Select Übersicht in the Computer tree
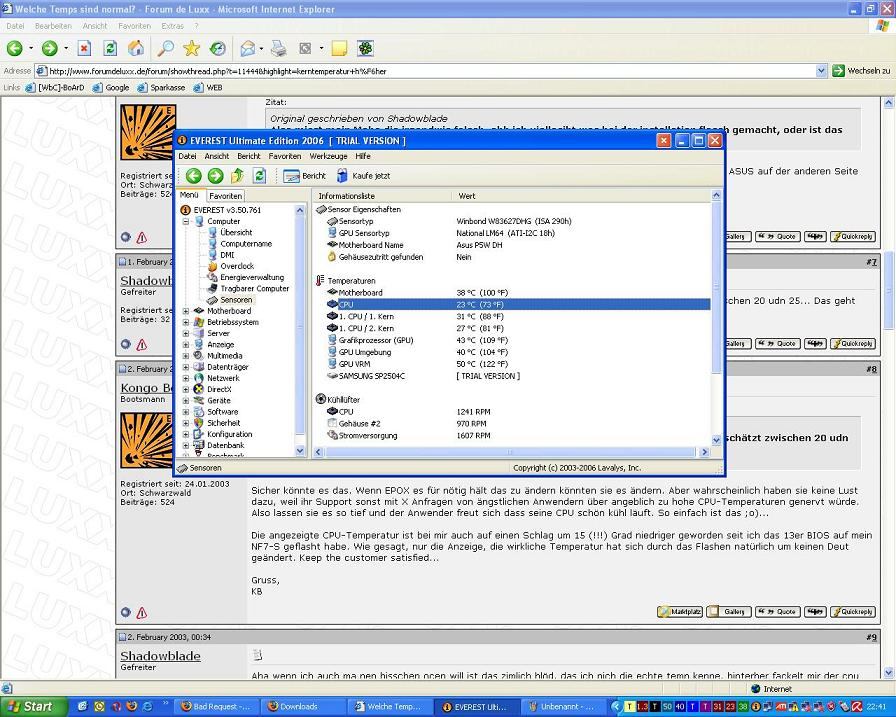This screenshot has width=896, height=717. pyautogui.click(x=236, y=233)
